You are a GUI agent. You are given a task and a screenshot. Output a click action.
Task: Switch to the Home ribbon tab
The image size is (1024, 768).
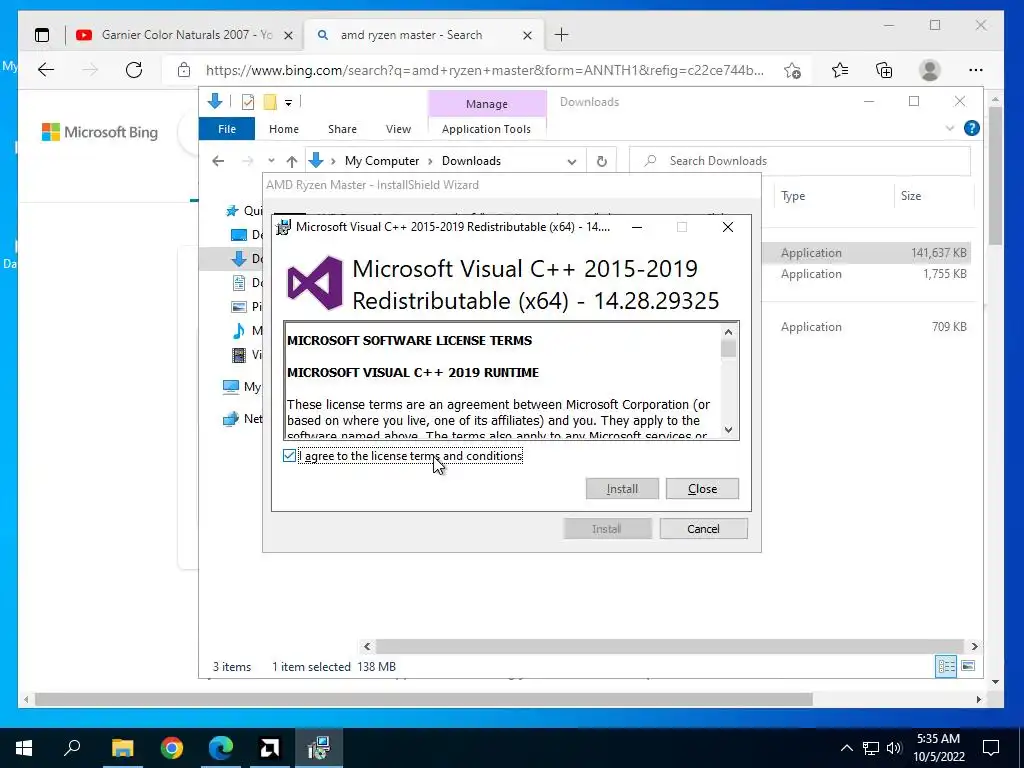click(283, 129)
